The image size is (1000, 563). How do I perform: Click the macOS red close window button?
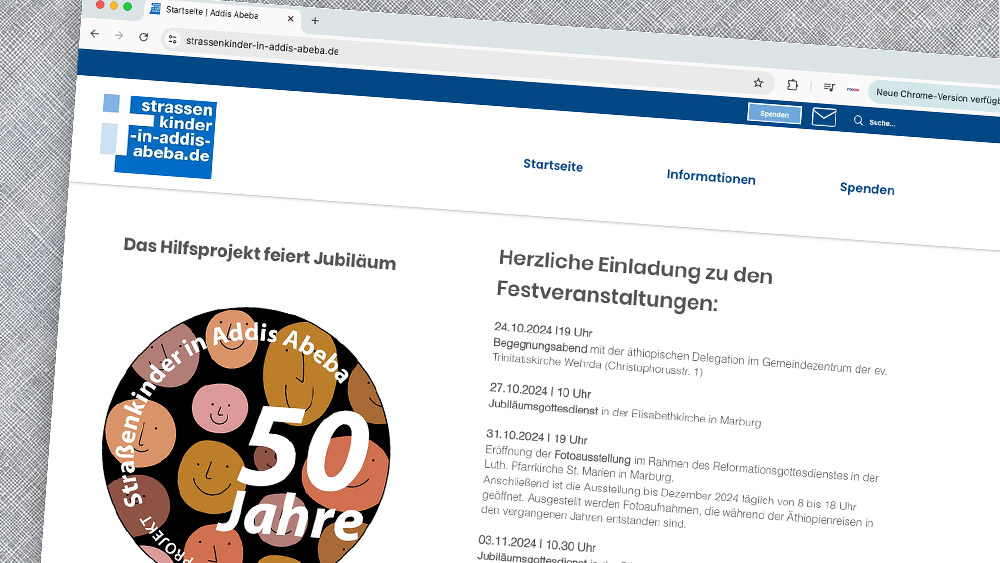pos(100,4)
